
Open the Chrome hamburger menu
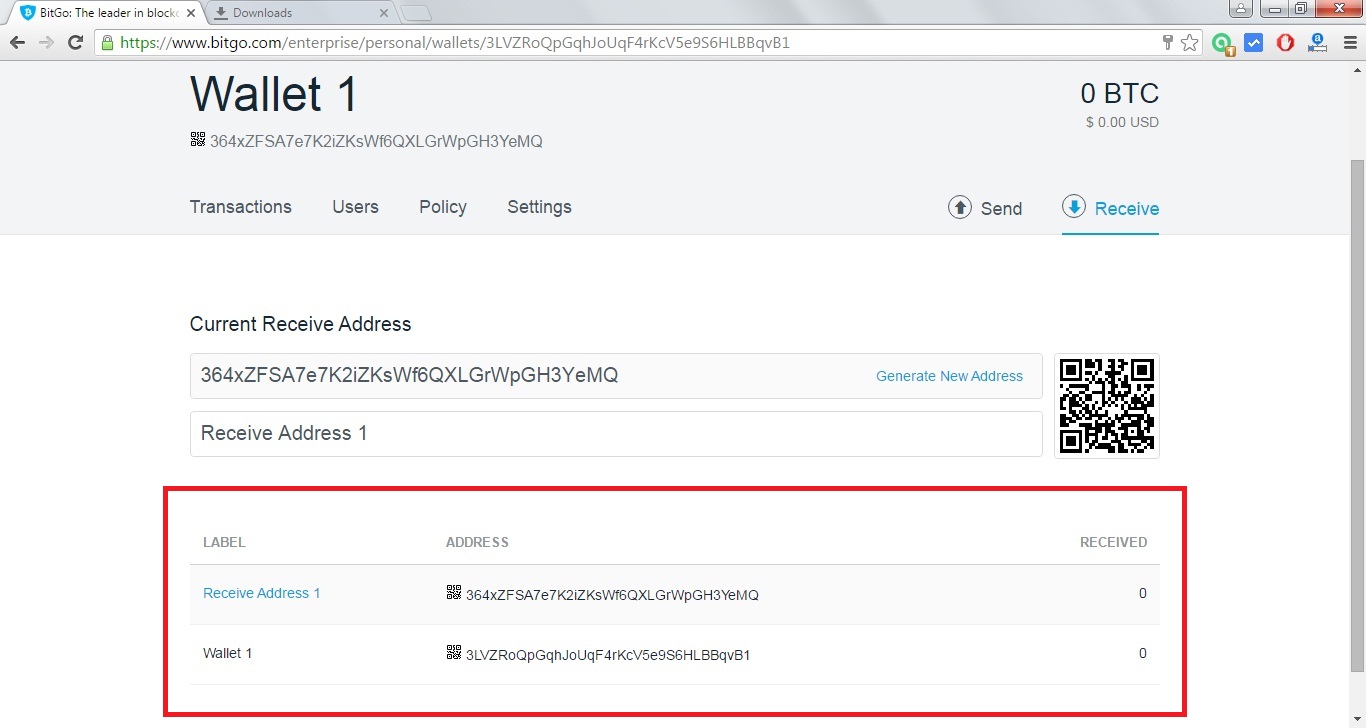[1349, 42]
